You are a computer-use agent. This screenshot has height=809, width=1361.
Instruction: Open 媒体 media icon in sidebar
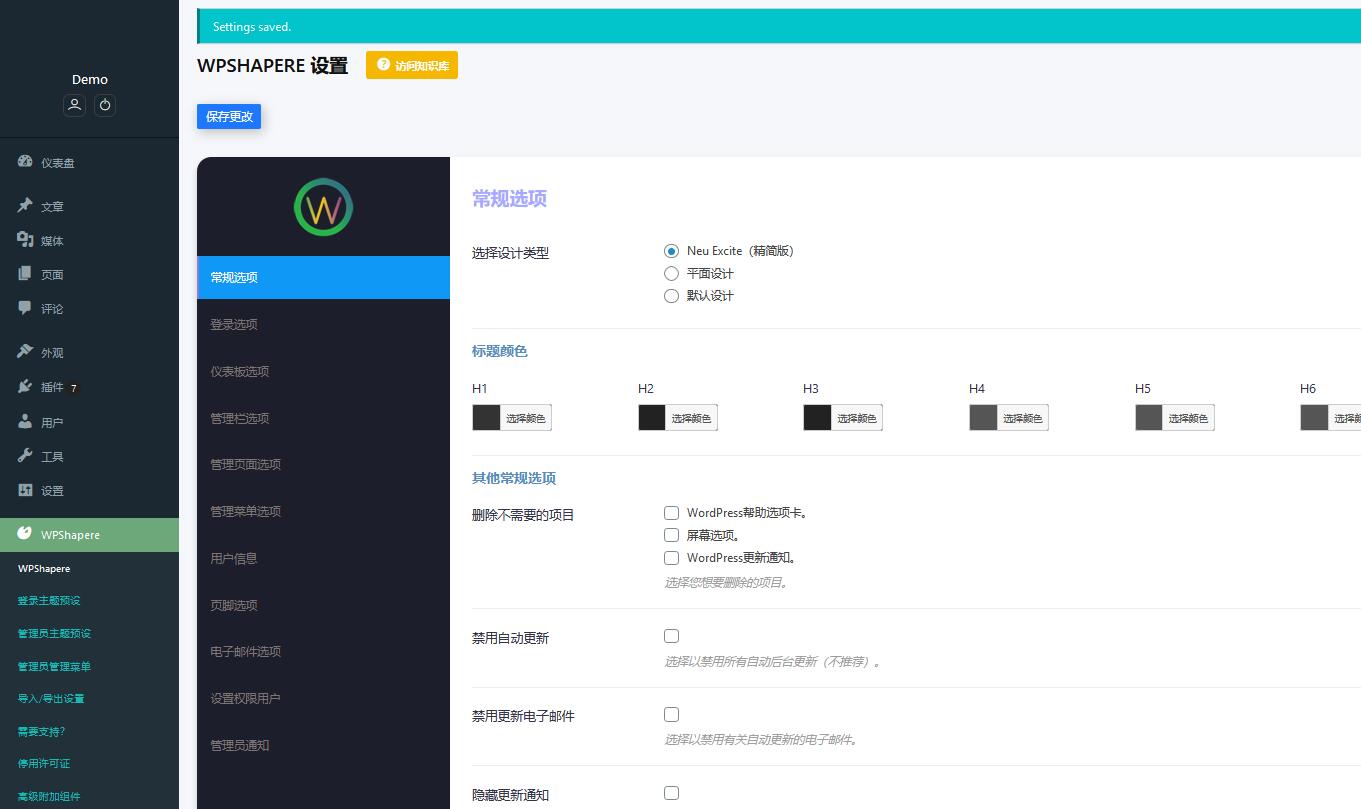[25, 240]
